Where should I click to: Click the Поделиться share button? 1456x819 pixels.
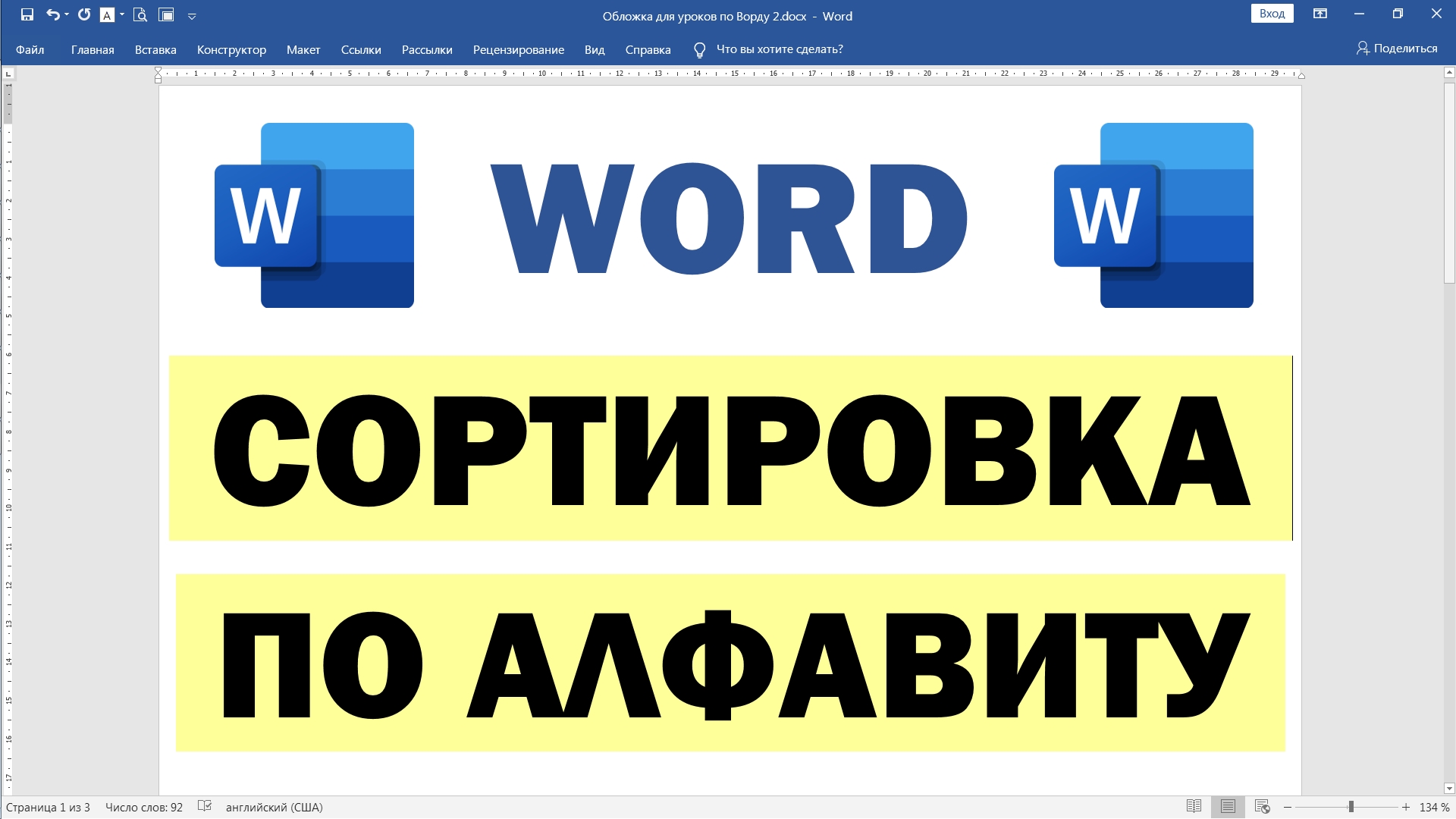1397,49
